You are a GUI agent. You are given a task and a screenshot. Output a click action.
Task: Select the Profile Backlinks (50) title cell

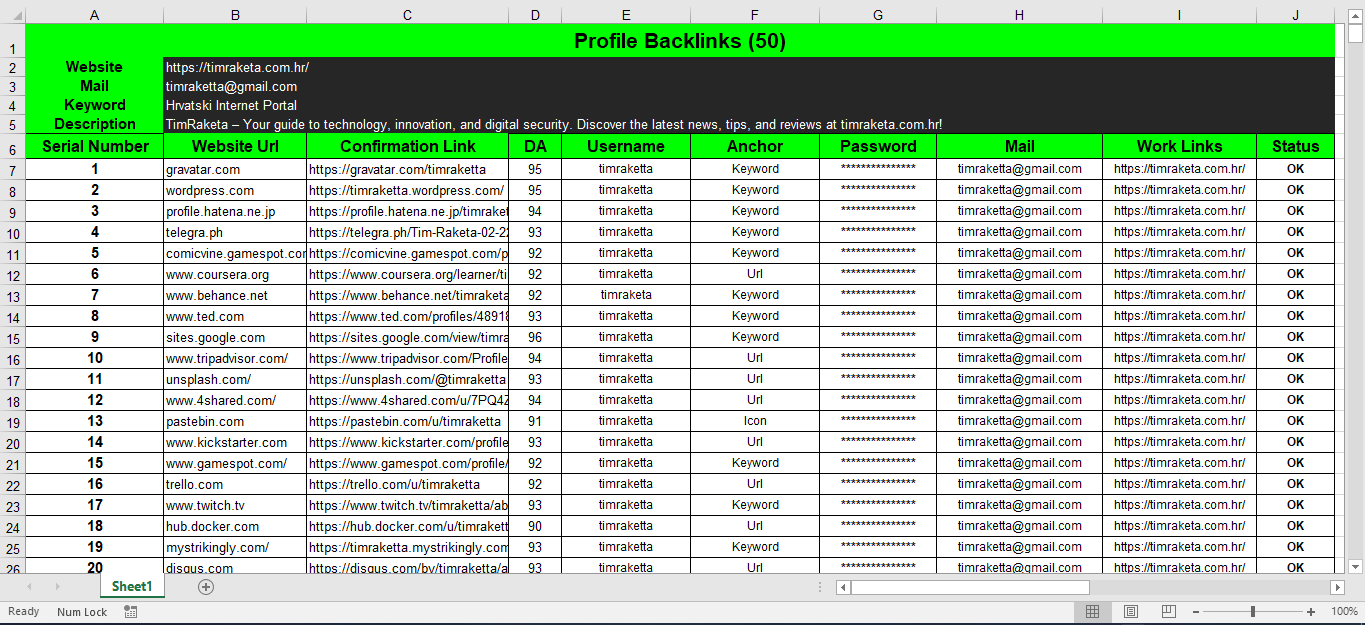click(x=680, y=40)
